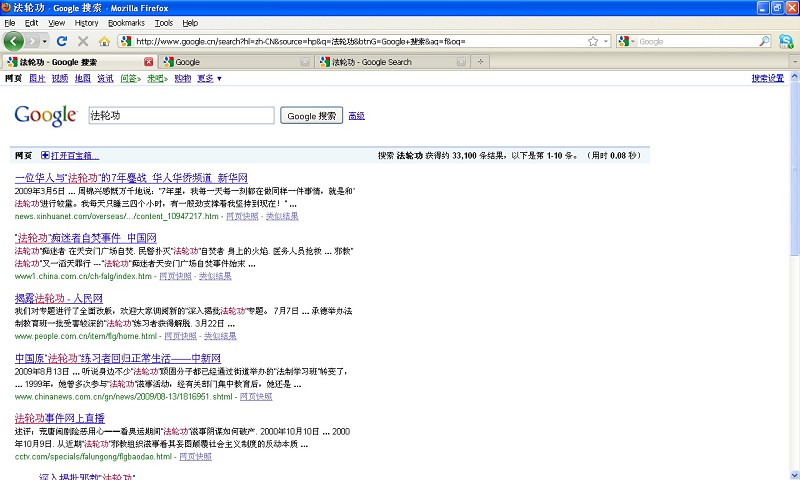Click into the Google search input field
800x480 pixels.
point(181,116)
